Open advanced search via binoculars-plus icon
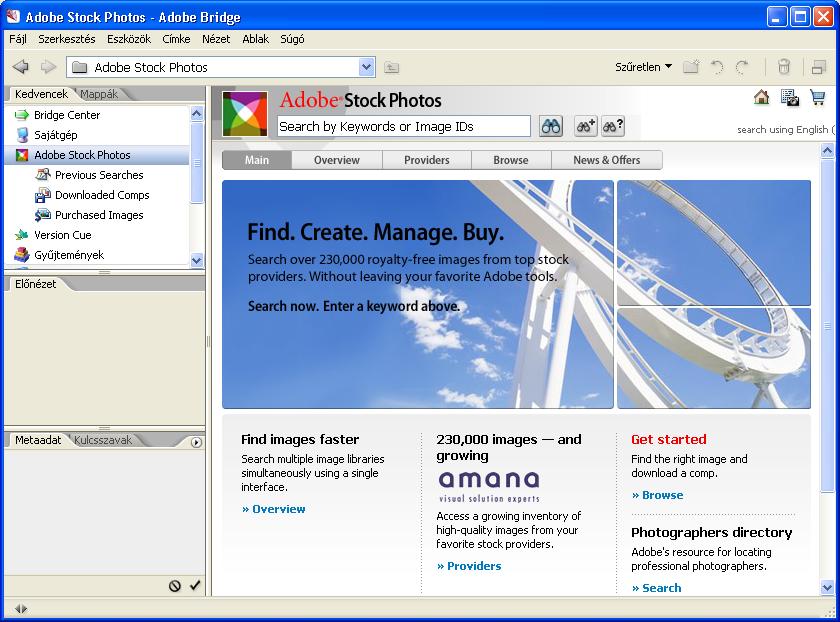Viewport: 840px width, 622px height. (x=585, y=126)
